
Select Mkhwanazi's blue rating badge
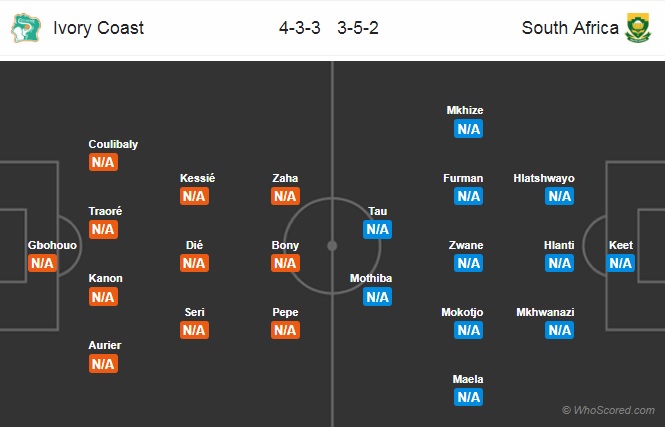(560, 330)
